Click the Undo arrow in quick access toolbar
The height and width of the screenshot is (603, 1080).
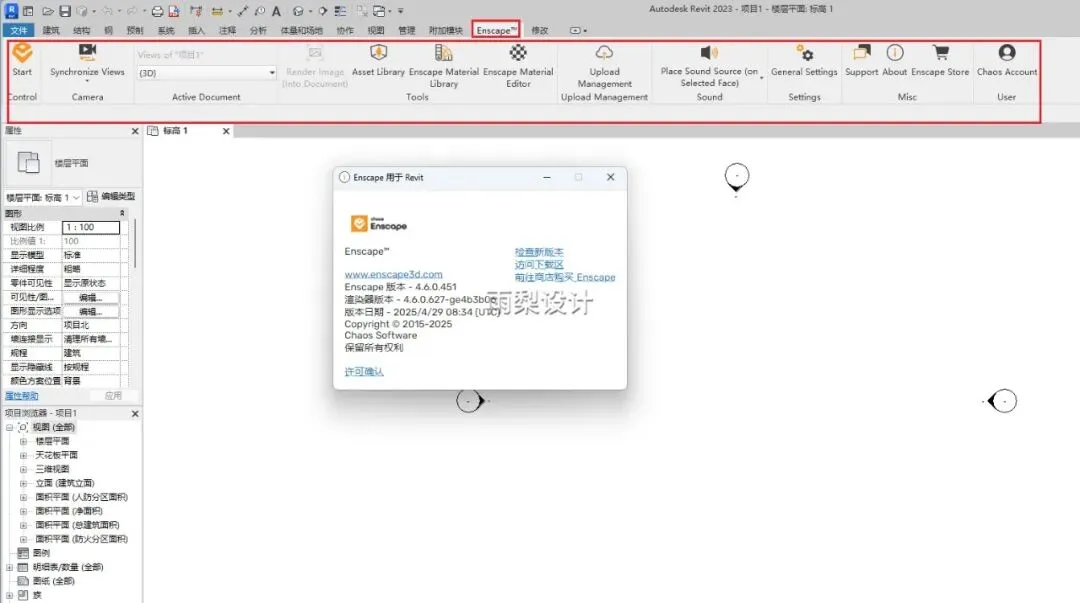tap(107, 11)
